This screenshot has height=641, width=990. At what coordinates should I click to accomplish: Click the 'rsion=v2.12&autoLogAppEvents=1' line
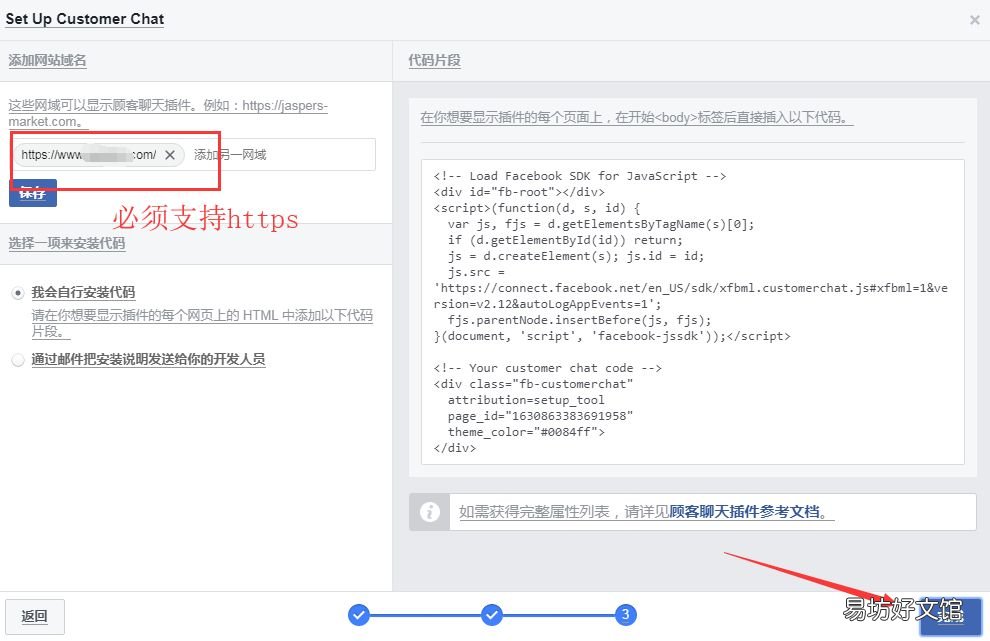[x=547, y=304]
